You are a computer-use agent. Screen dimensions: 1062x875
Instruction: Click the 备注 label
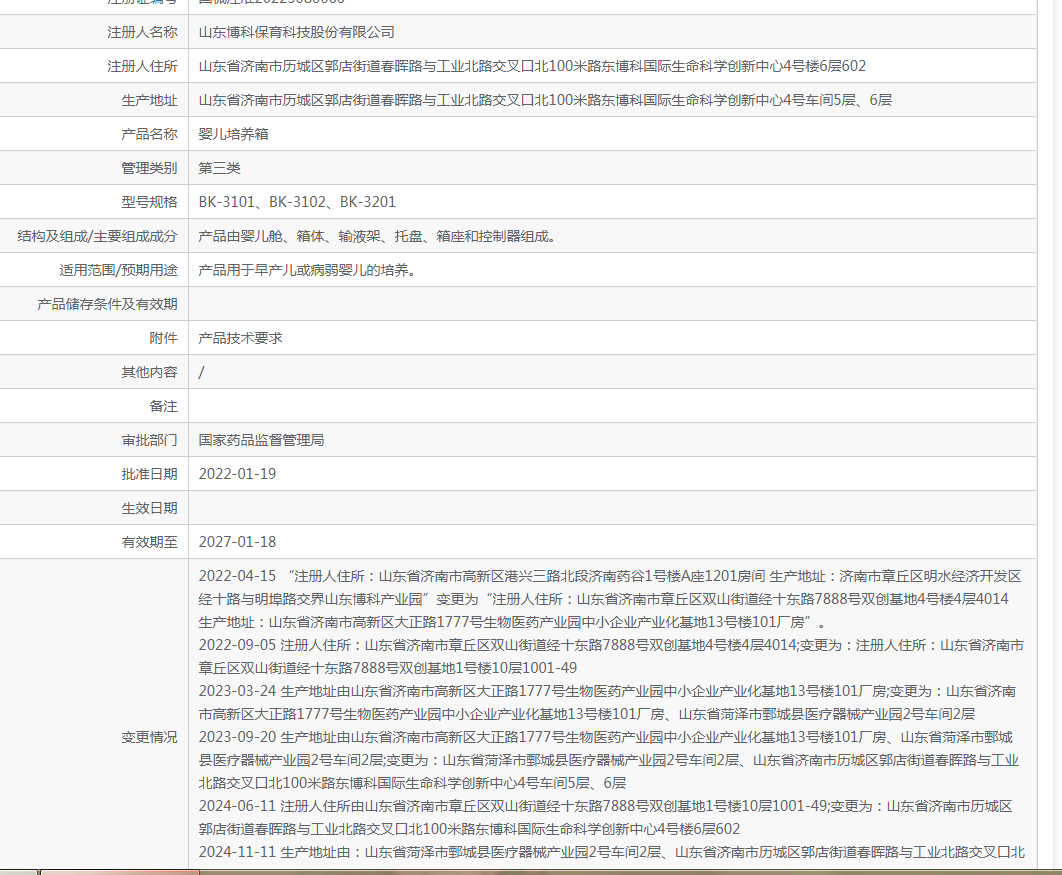163,406
